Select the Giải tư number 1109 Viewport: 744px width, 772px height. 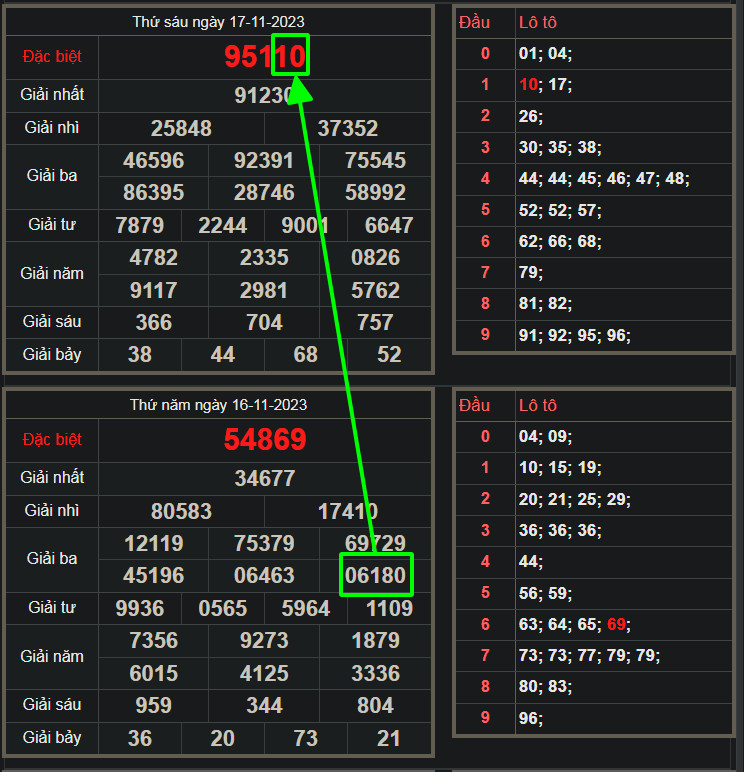[389, 608]
